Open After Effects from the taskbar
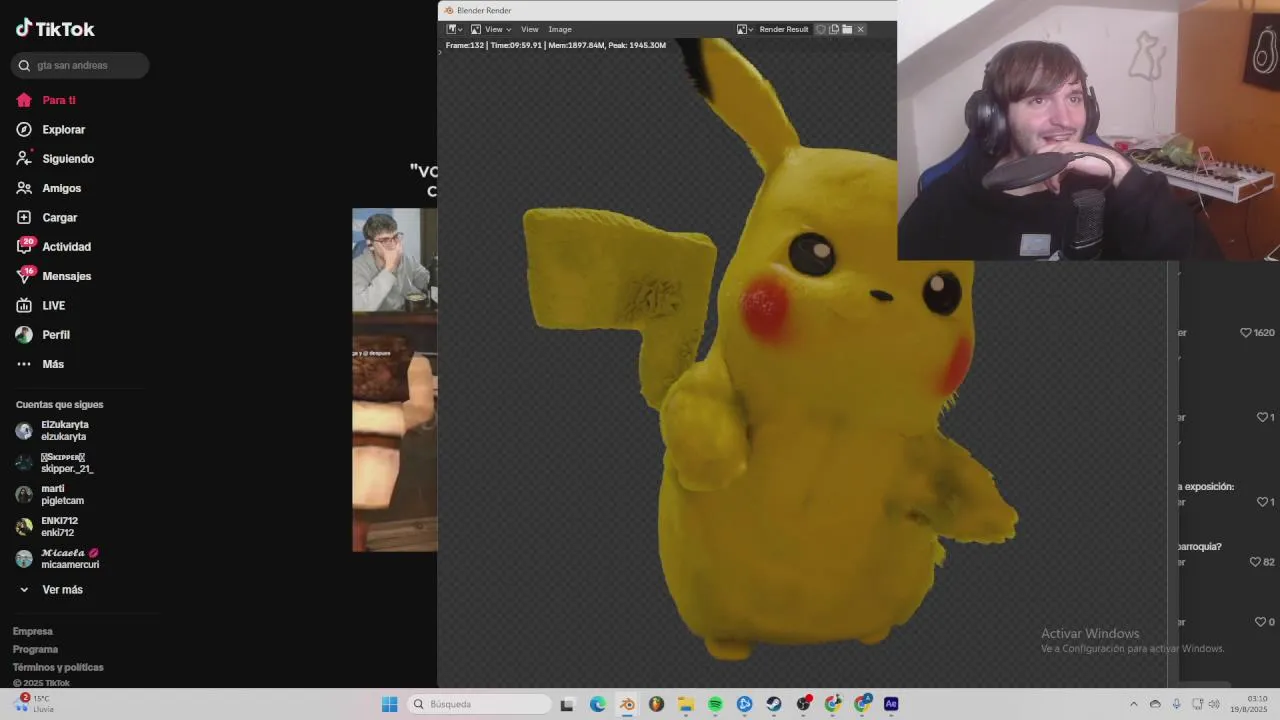 [x=891, y=704]
